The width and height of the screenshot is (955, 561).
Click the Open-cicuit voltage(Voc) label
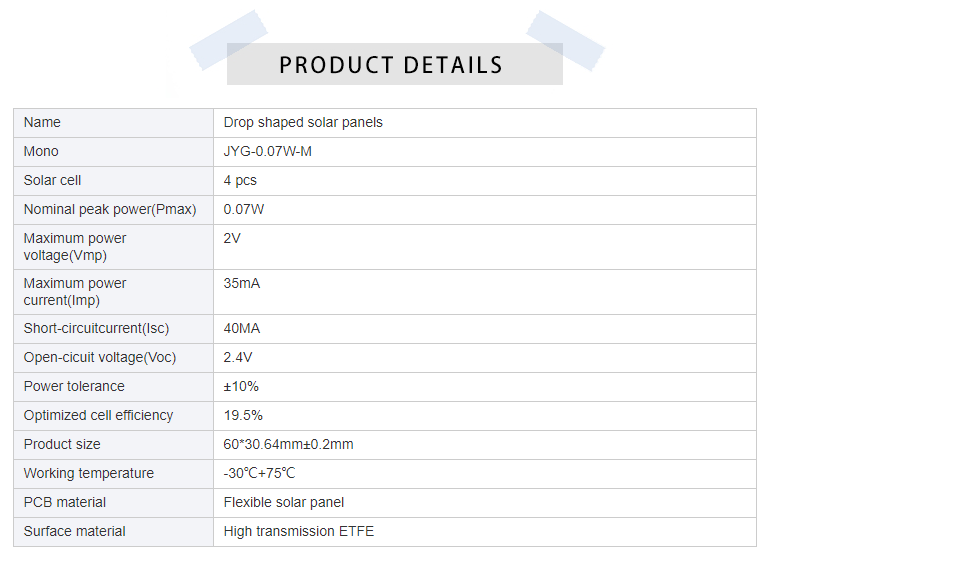pyautogui.click(x=100, y=358)
